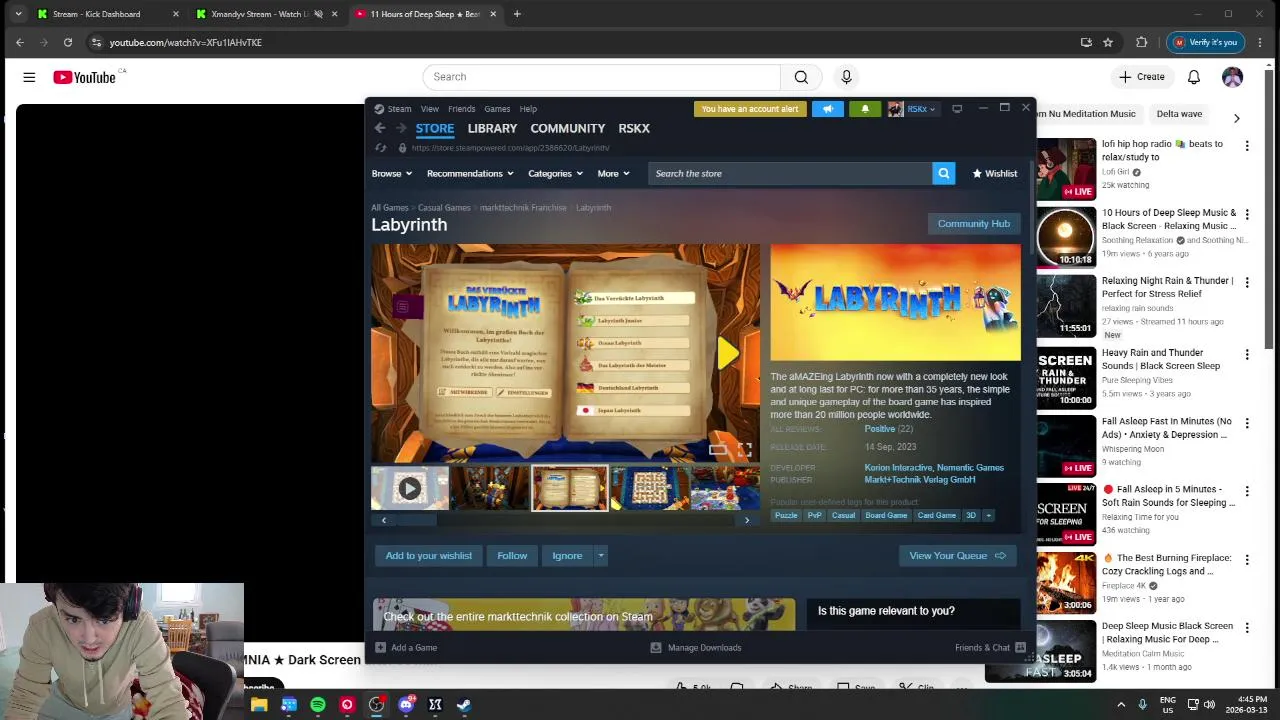Switch to the COMMUNITY tab

tap(567, 128)
